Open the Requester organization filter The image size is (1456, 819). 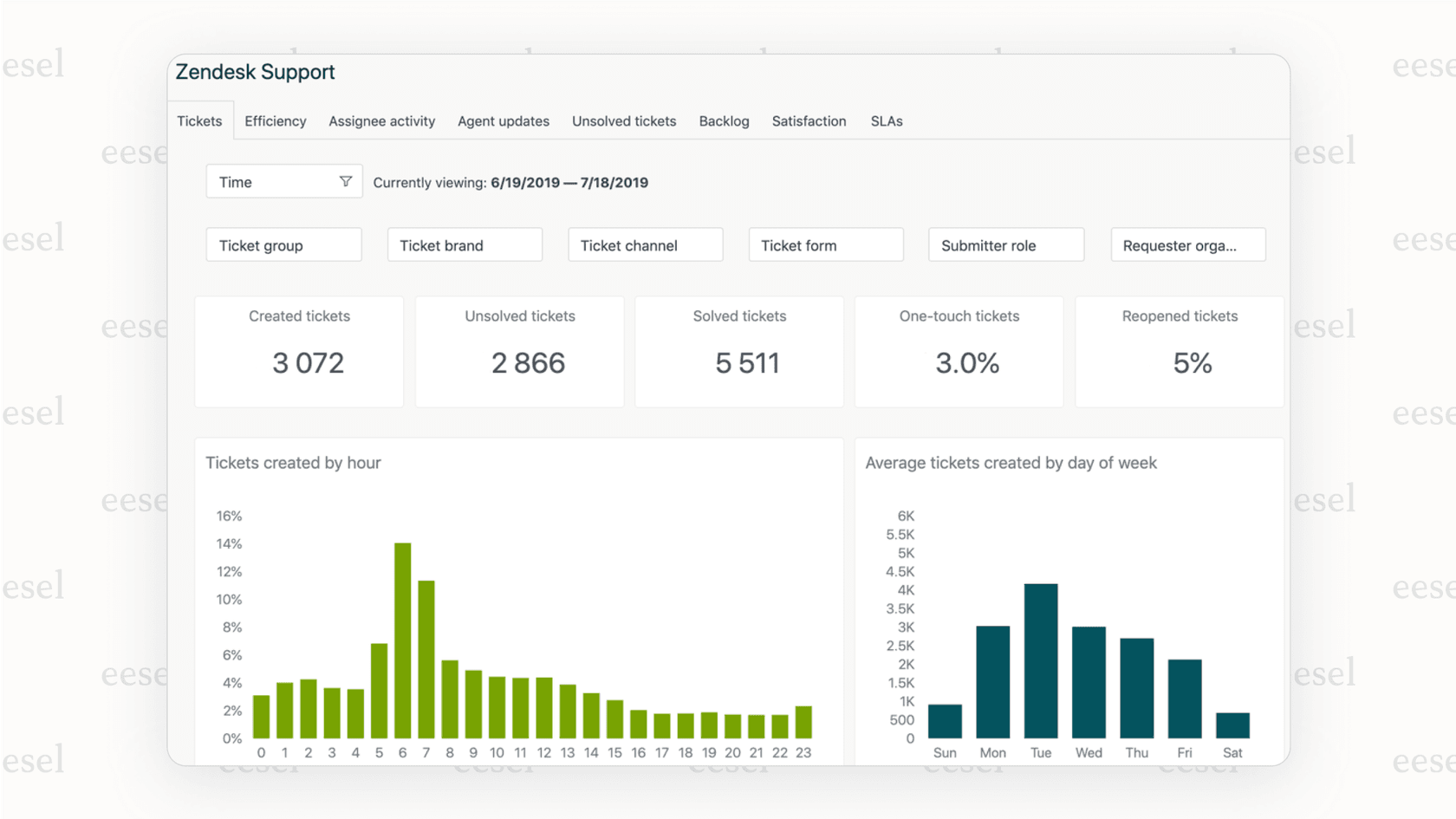[1187, 244]
